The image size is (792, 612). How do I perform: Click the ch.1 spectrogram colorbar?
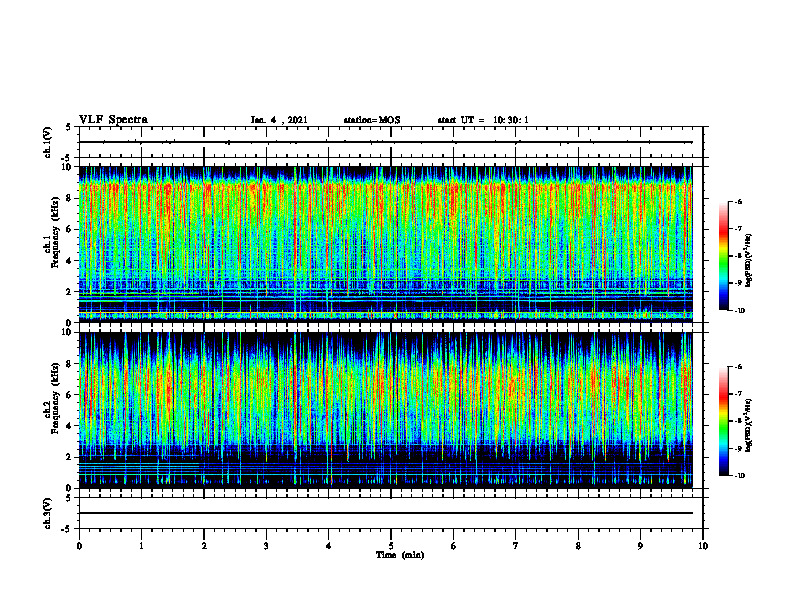click(723, 256)
